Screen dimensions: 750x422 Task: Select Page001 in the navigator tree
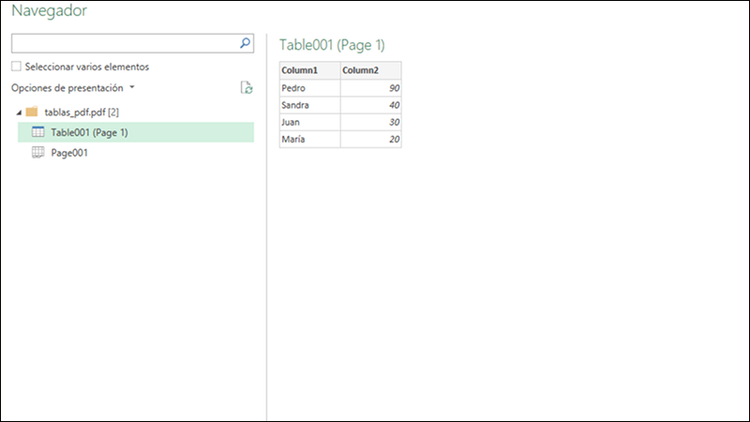[x=70, y=153]
